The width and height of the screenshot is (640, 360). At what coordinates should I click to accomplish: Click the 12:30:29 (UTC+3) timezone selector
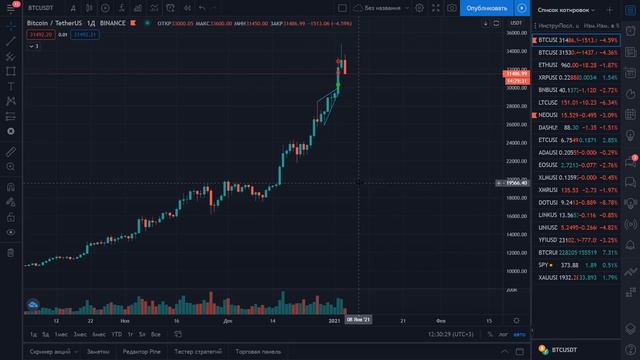click(x=451, y=334)
